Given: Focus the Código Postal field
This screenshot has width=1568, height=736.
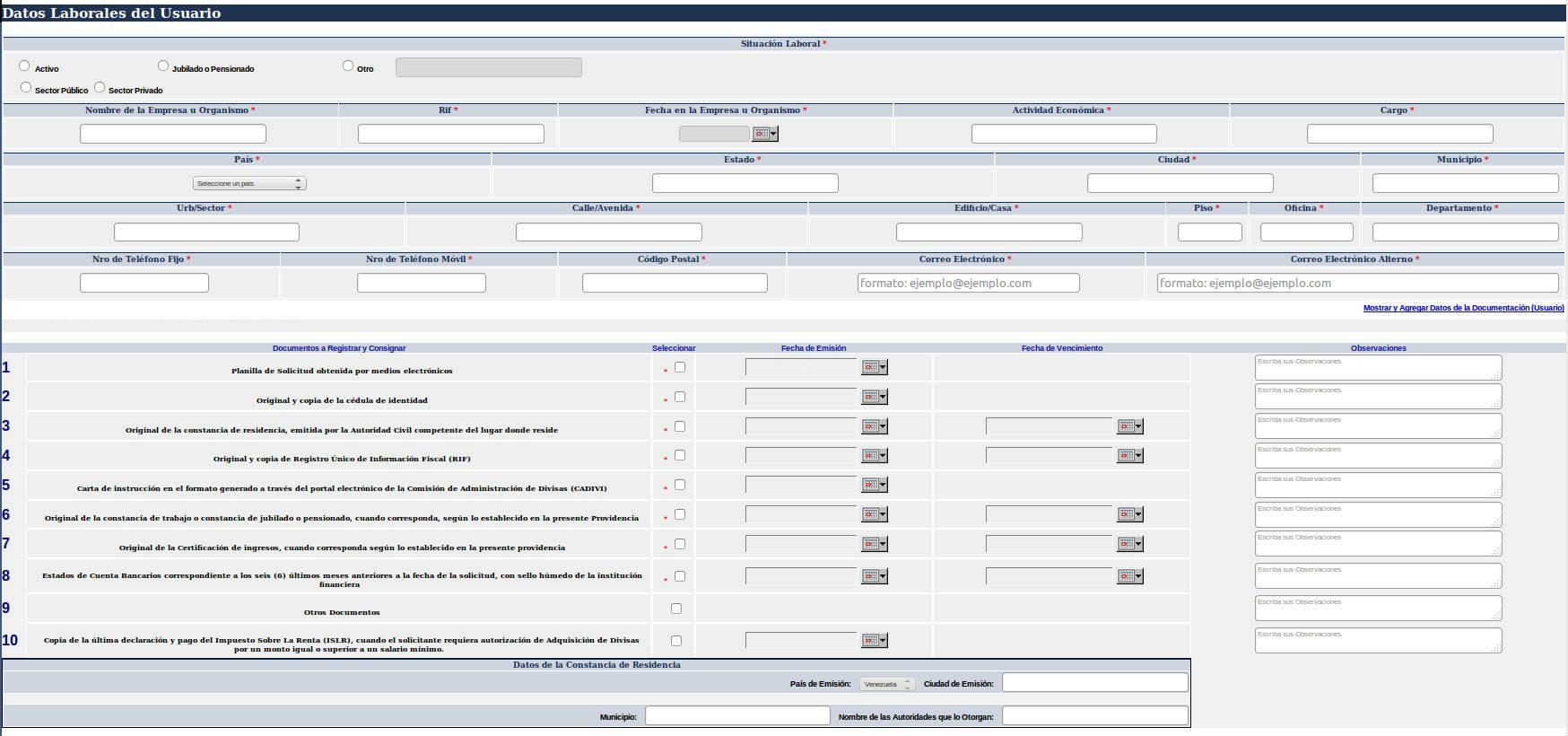Looking at the screenshot, I should coord(675,283).
